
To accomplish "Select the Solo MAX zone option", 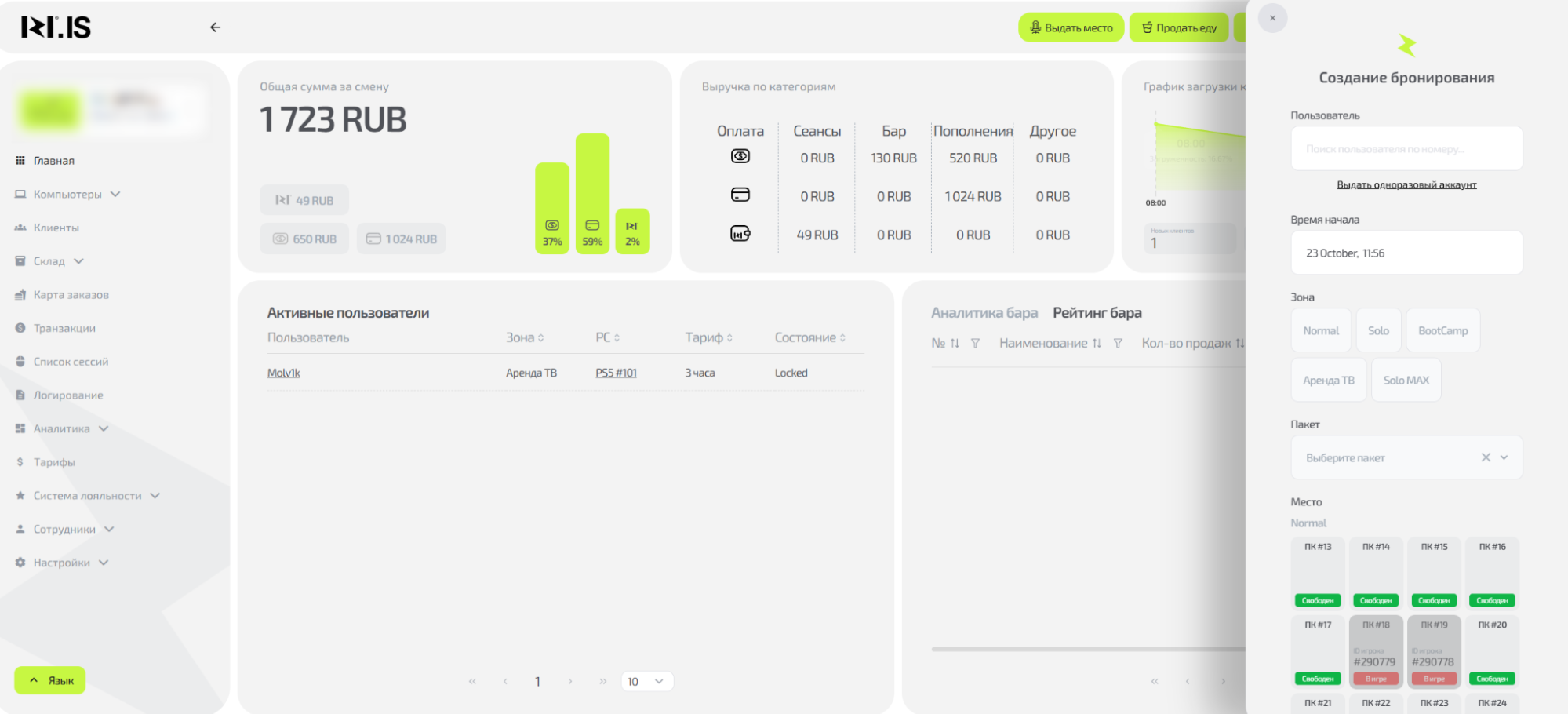I will coord(1406,381).
